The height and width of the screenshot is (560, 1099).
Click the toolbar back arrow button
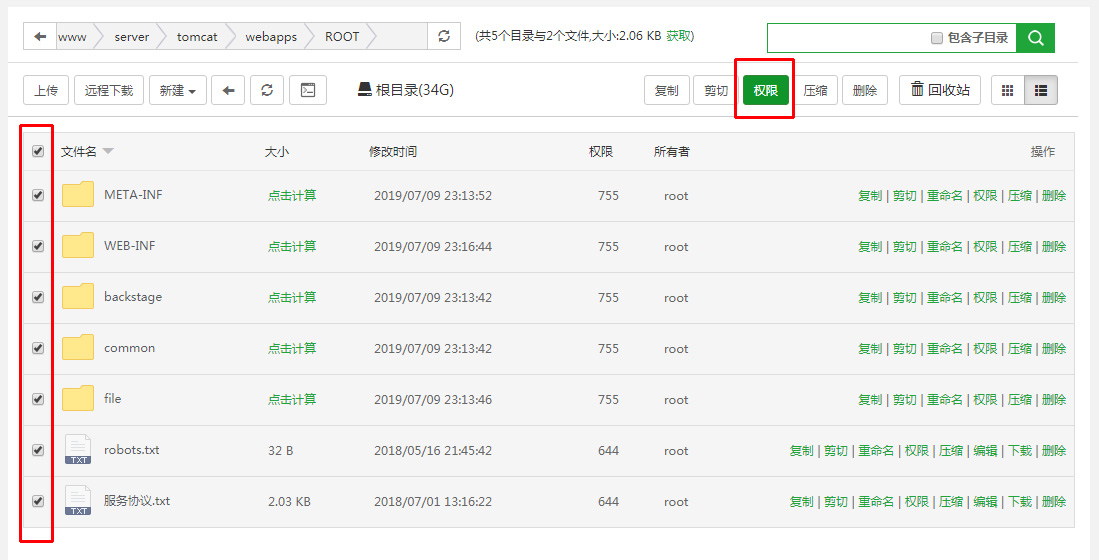coord(228,90)
